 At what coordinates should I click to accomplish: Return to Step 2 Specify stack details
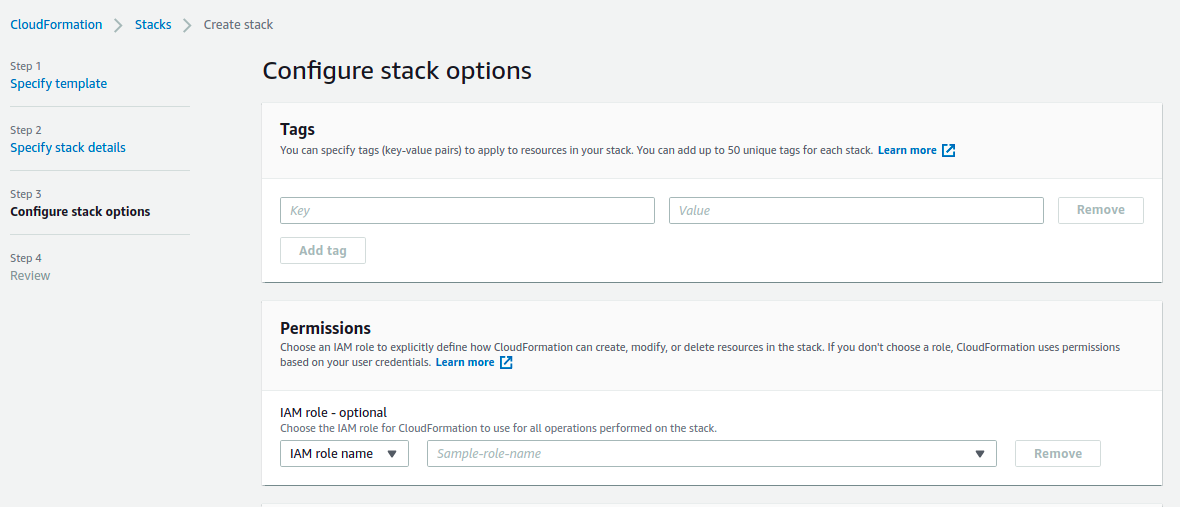click(68, 147)
